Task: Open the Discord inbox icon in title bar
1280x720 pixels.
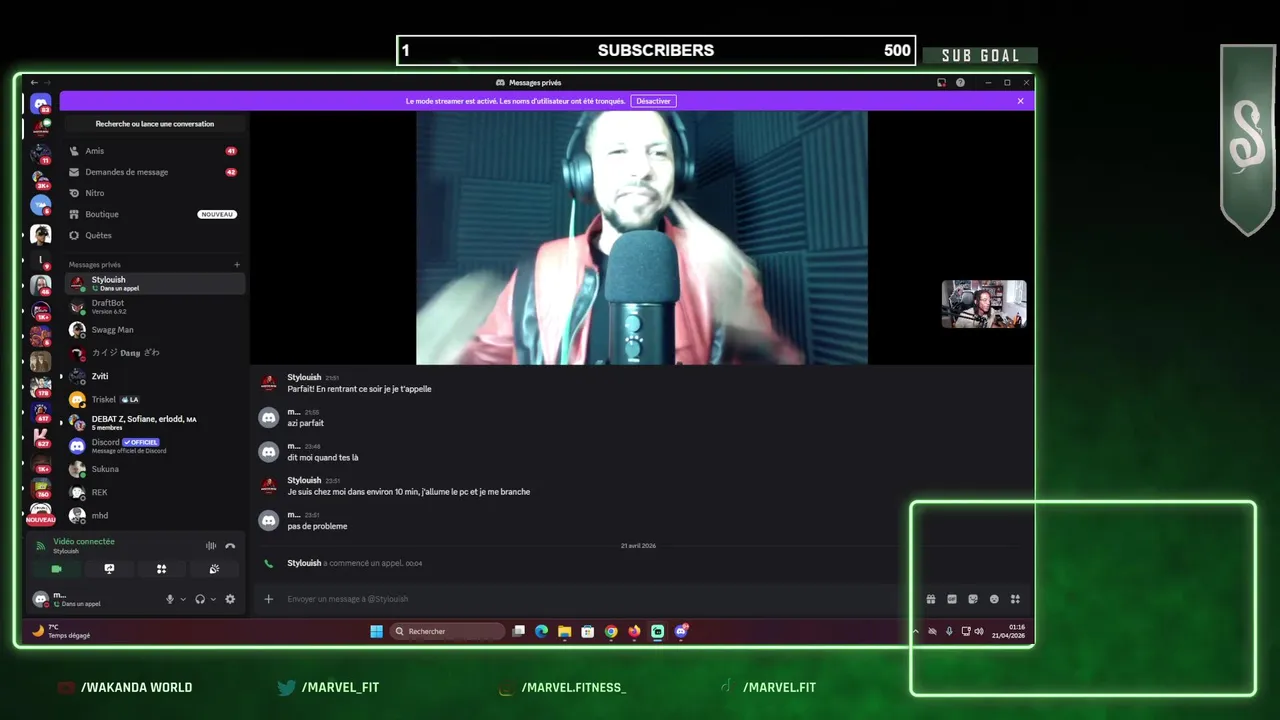Action: pos(941,83)
